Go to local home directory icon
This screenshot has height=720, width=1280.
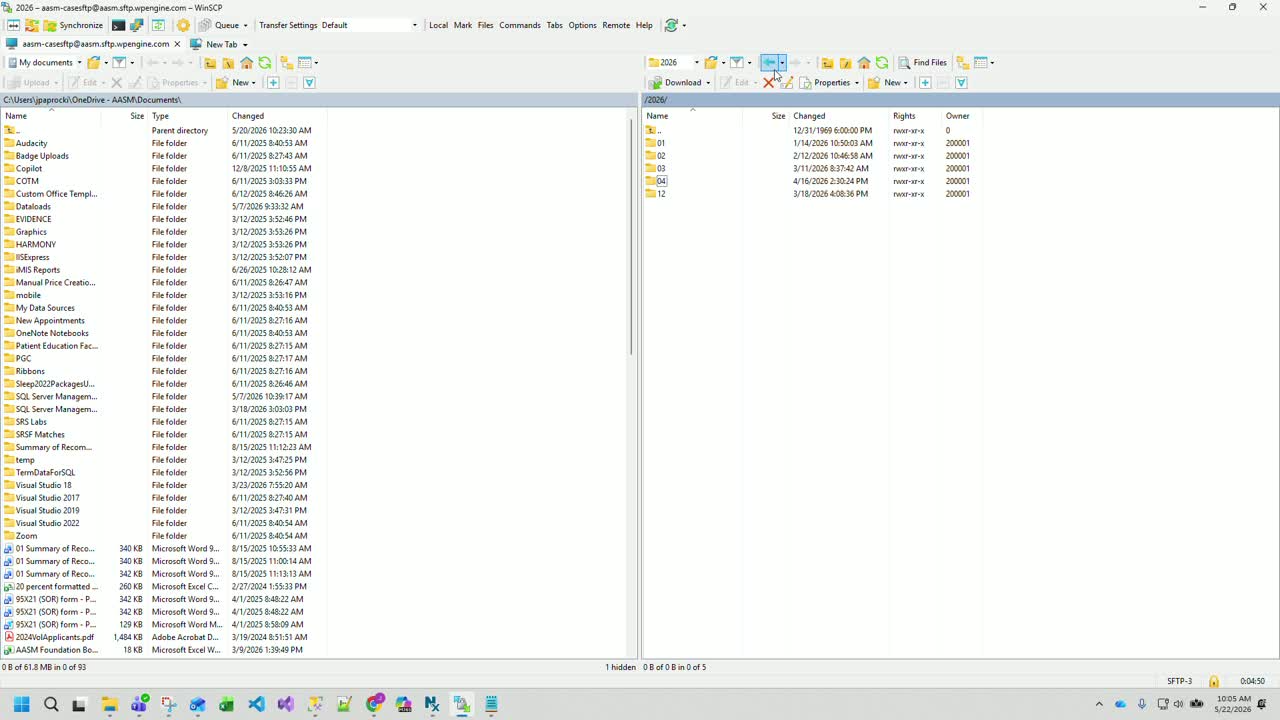[246, 63]
